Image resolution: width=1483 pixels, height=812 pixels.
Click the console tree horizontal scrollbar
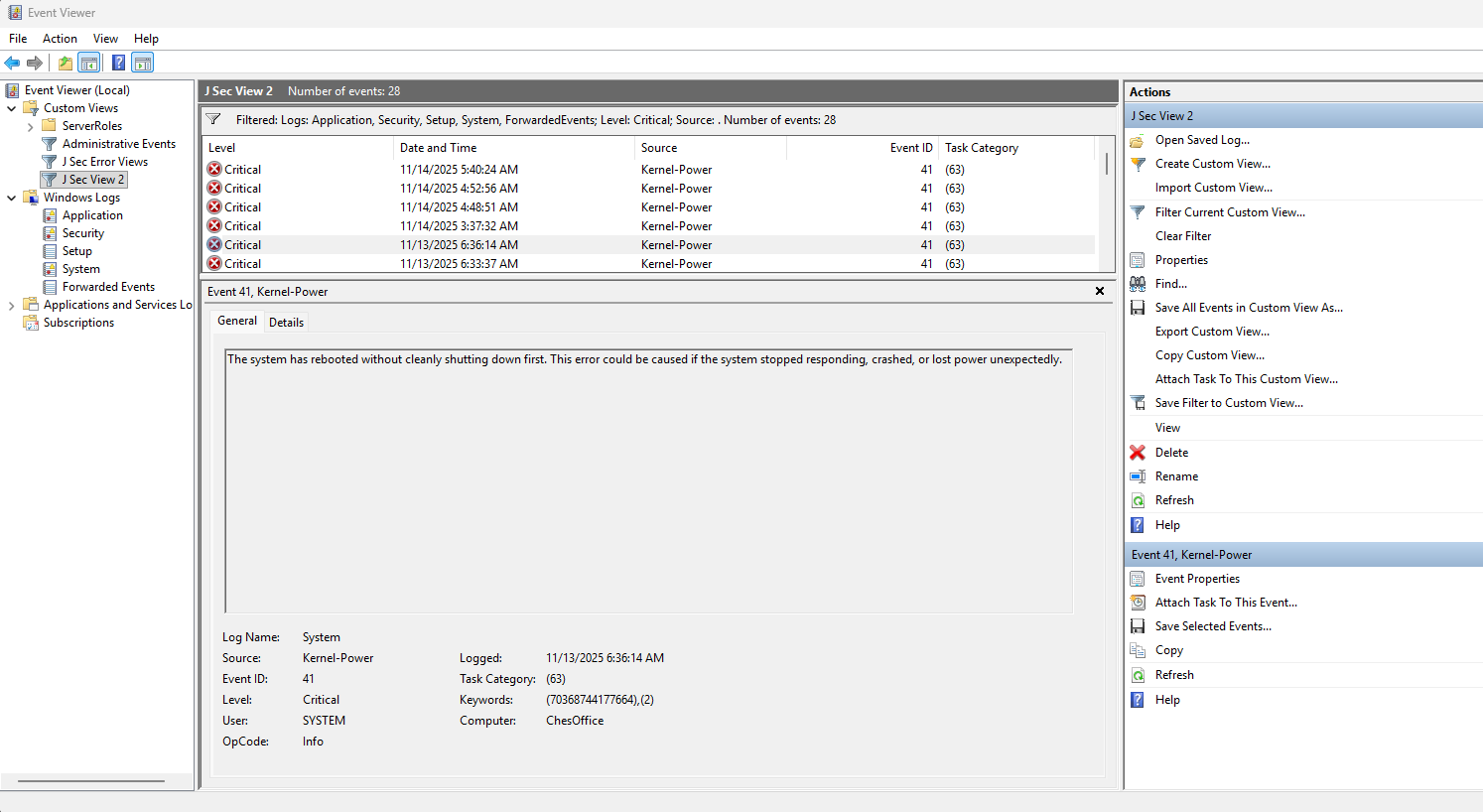(x=91, y=781)
